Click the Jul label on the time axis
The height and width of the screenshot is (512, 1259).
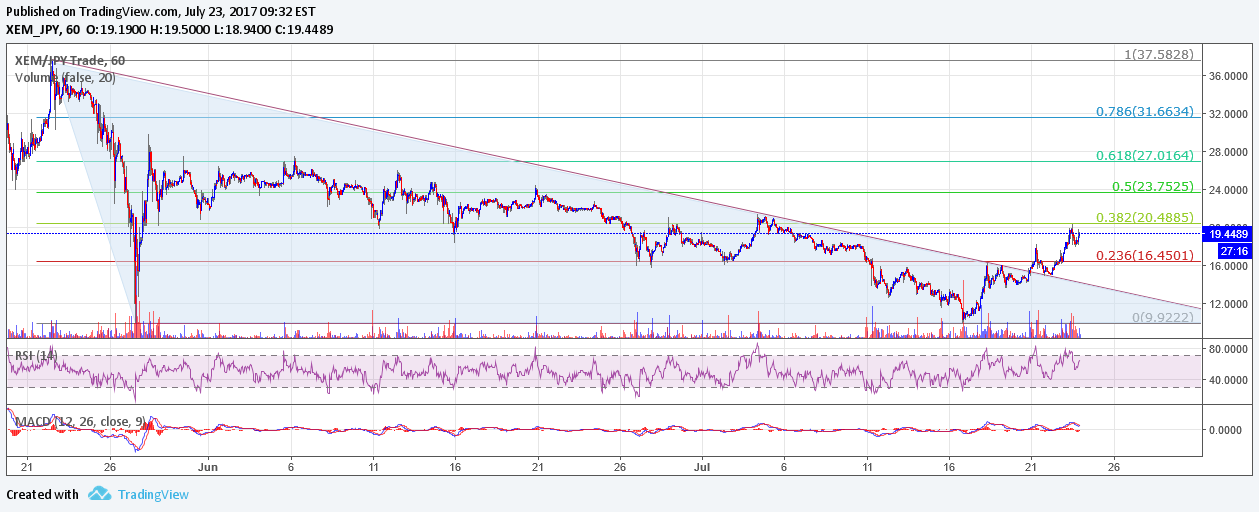(x=702, y=466)
